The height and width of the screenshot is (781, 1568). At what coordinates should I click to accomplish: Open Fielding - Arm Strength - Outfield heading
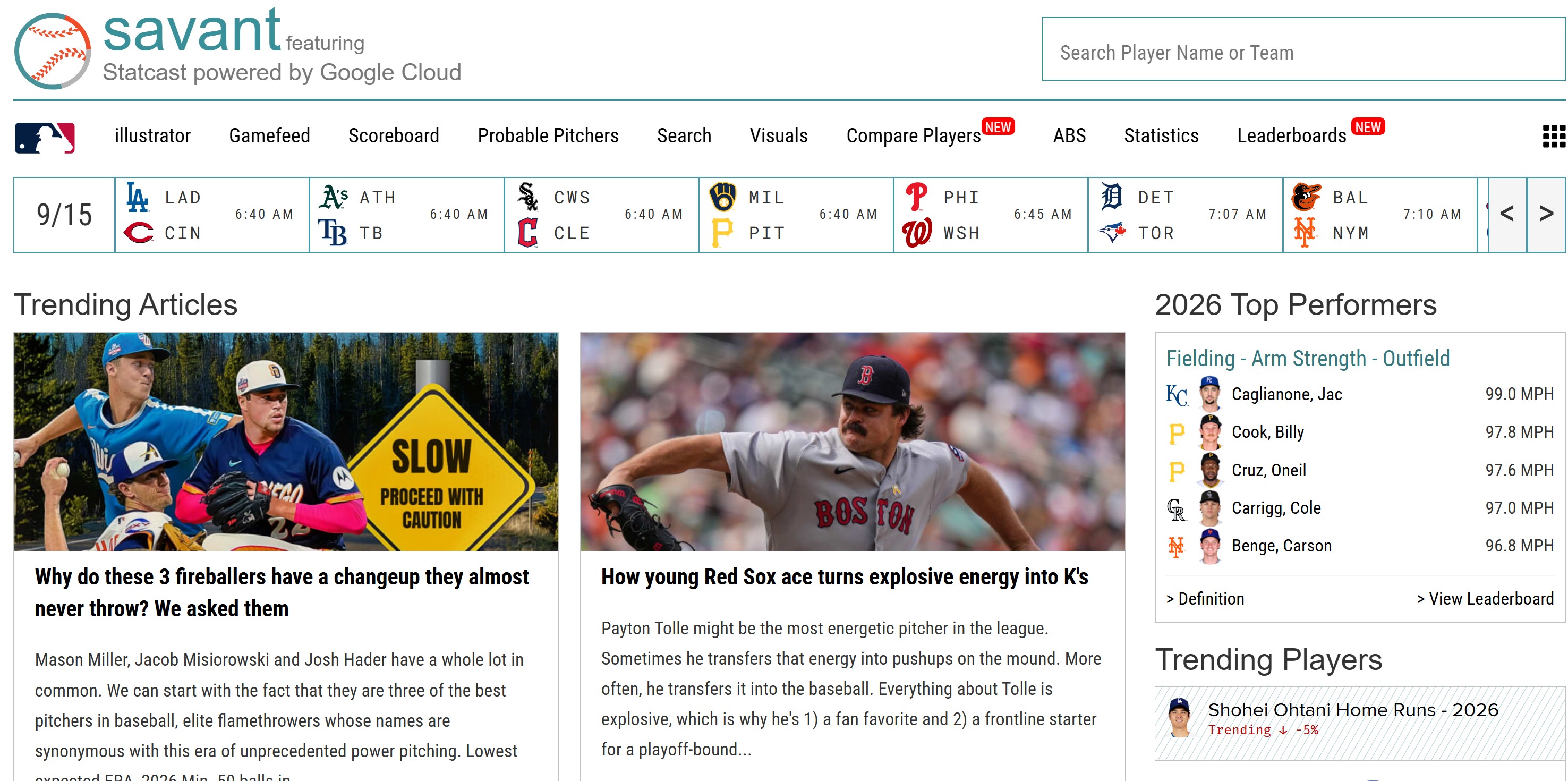tap(1308, 359)
